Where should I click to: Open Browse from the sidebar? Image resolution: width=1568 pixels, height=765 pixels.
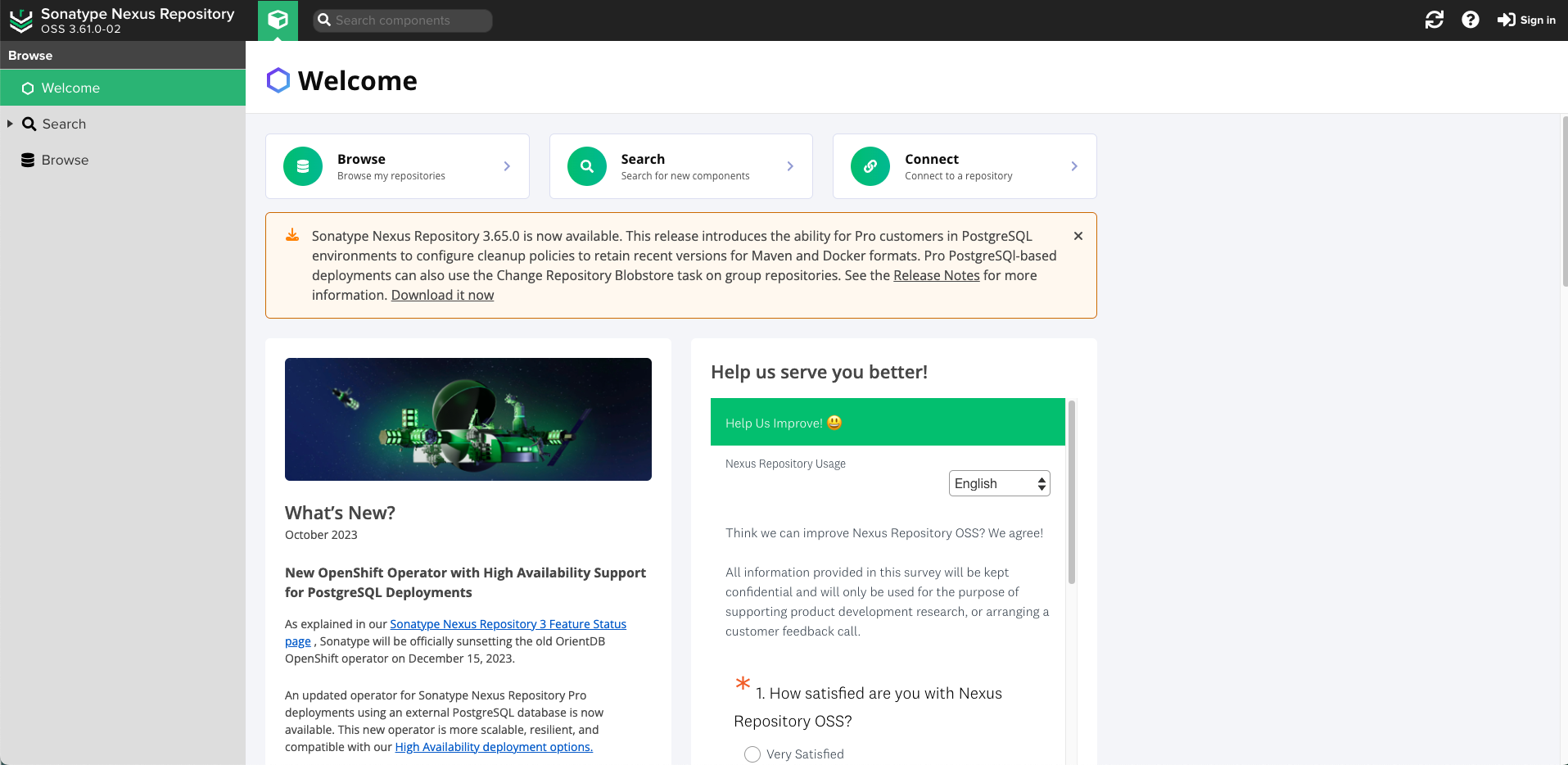(x=66, y=159)
